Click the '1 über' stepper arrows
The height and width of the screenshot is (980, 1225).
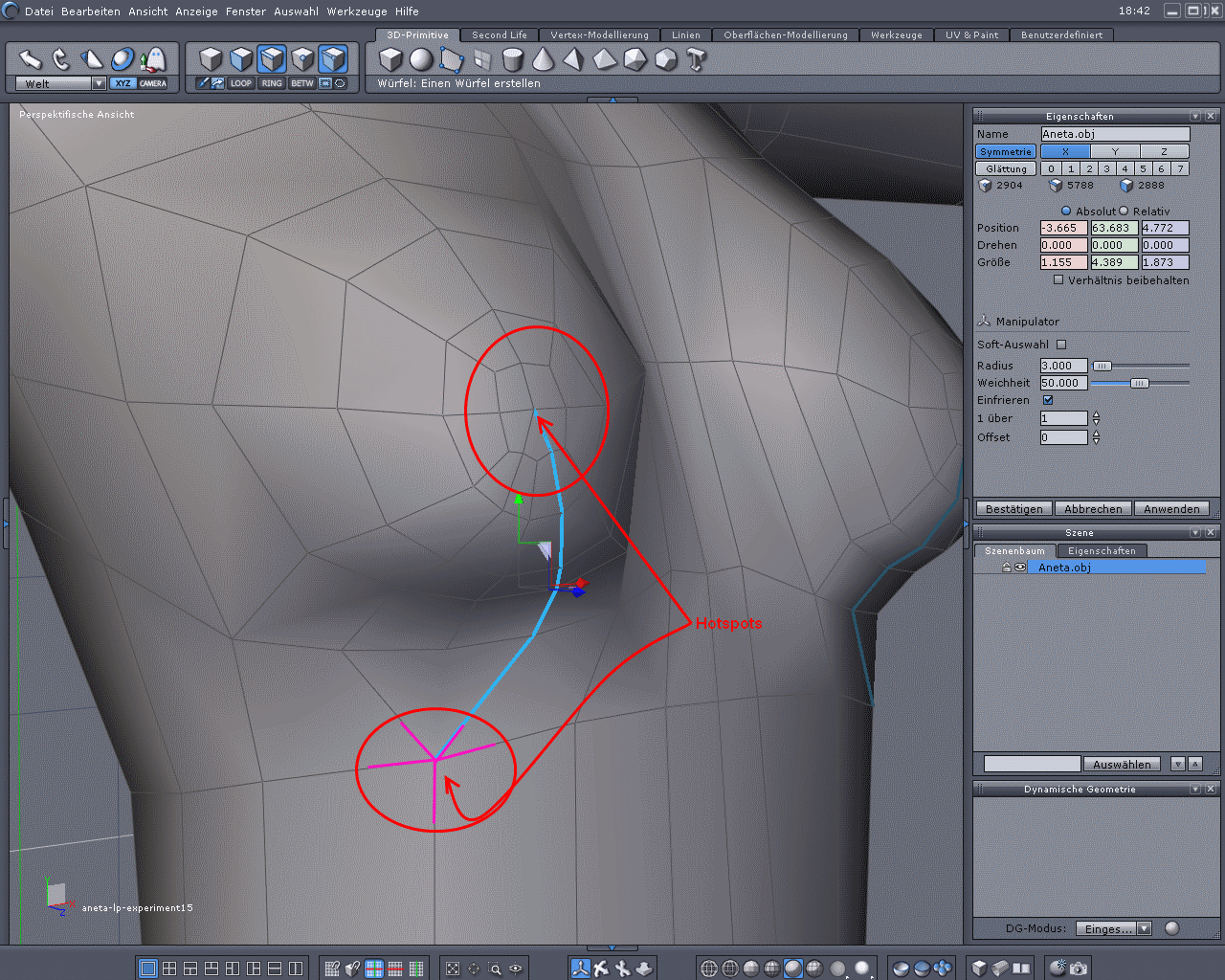coord(1096,418)
